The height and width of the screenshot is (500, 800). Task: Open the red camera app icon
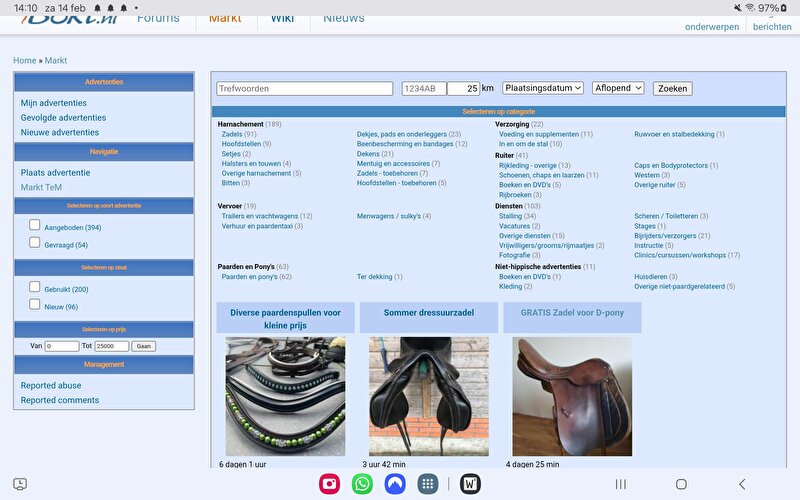(x=329, y=484)
